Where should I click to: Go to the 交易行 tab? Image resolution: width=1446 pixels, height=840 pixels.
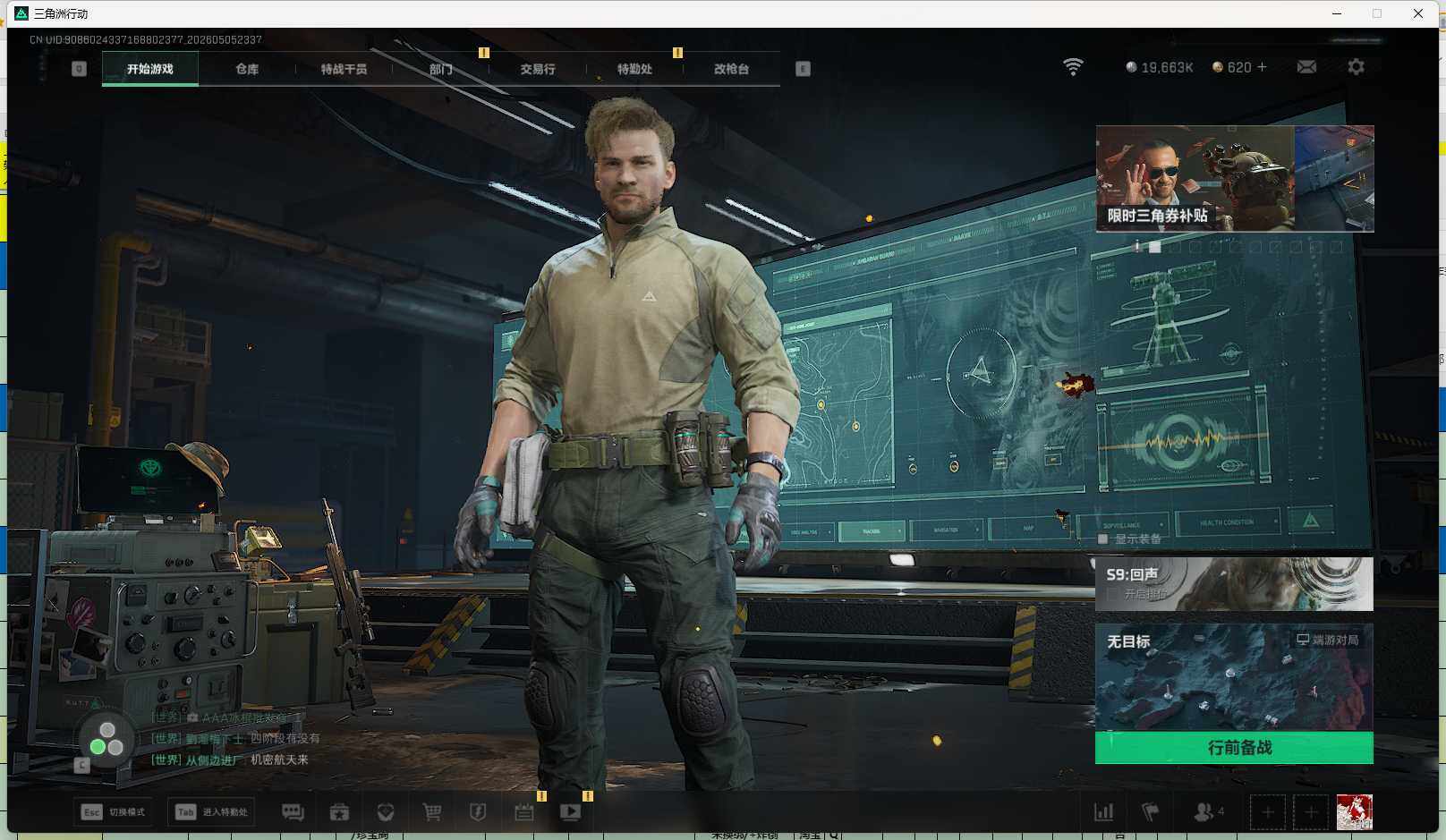click(x=537, y=69)
